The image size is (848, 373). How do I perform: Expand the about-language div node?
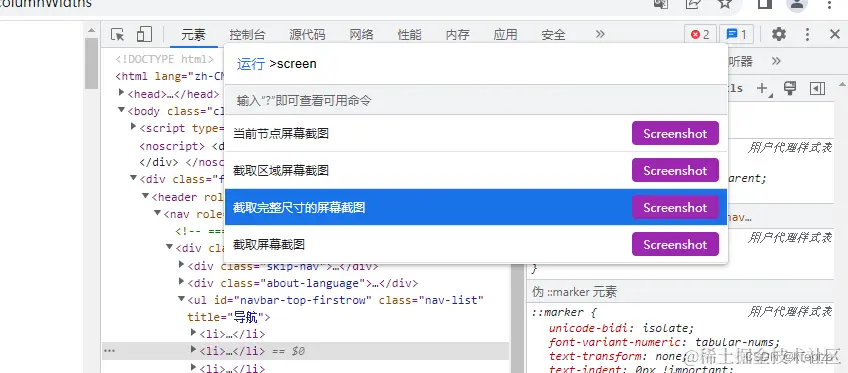pos(181,282)
